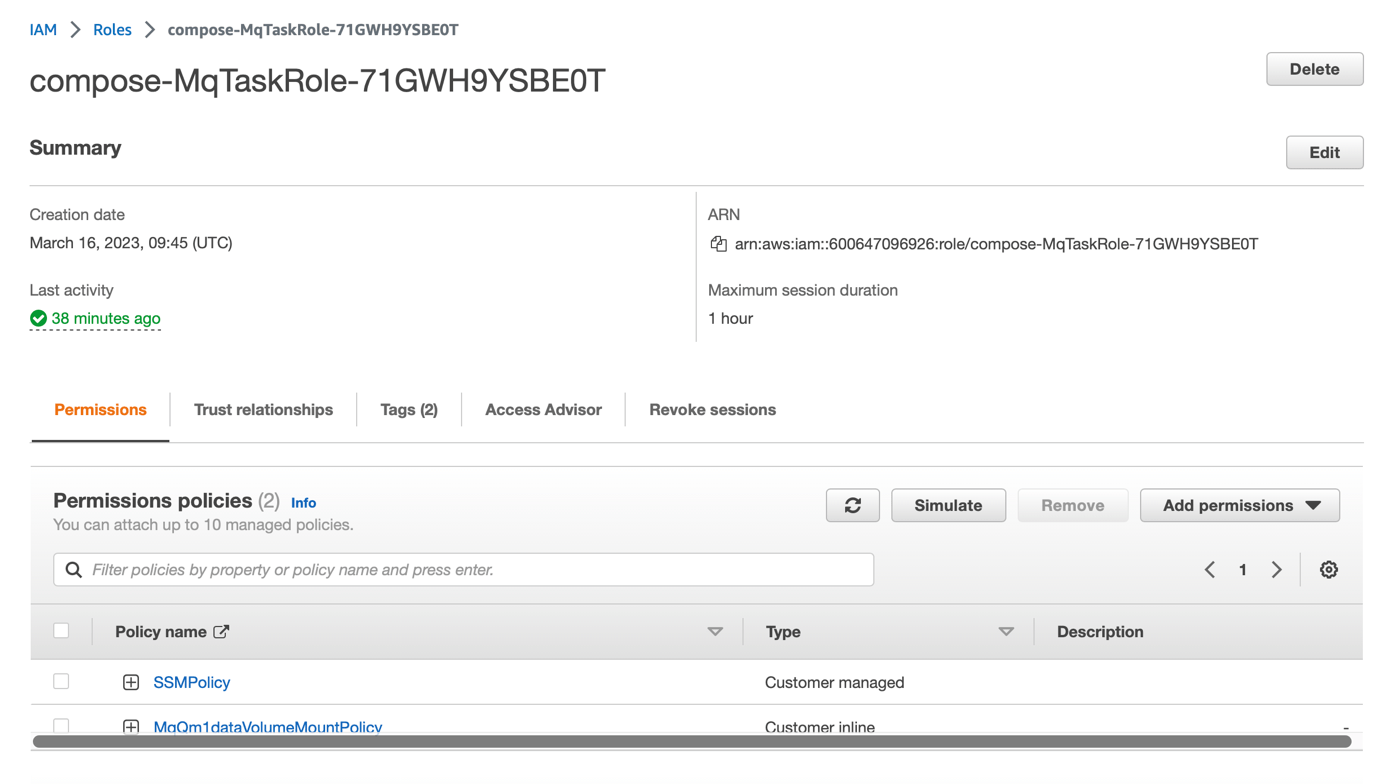Select the MqQm1dataVolumeMountPolicy row checkbox
Viewport: 1380px width, 784px height.
pos(61,726)
